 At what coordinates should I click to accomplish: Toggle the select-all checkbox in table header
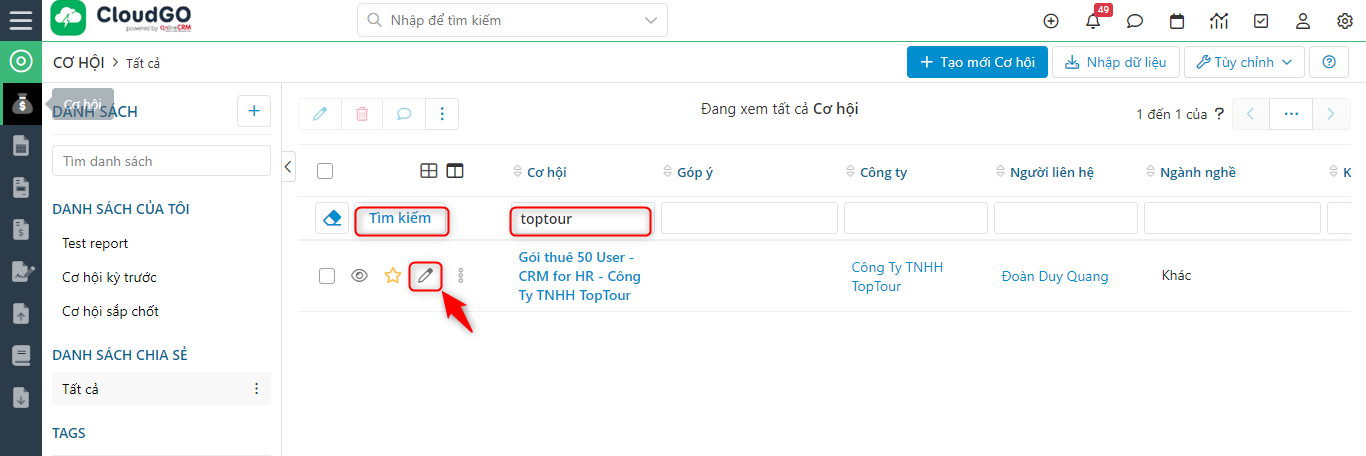click(x=325, y=171)
